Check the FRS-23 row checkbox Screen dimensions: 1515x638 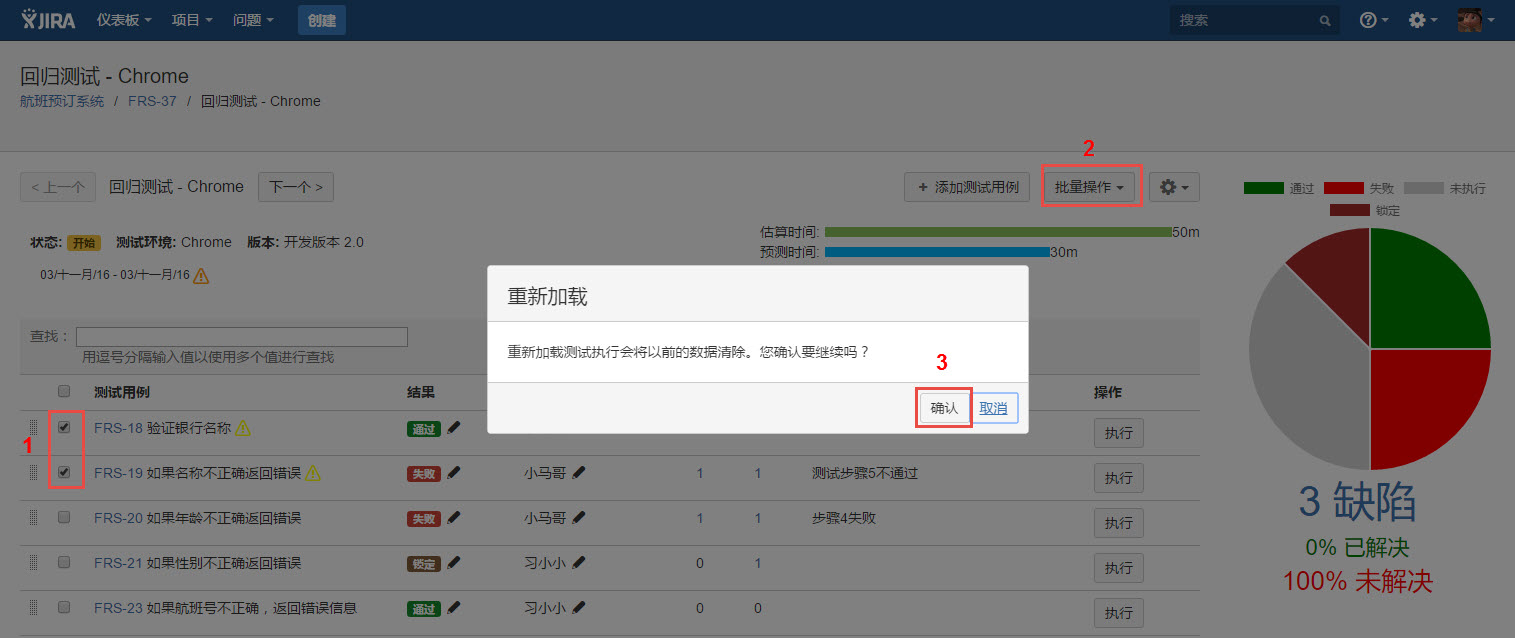(x=64, y=607)
